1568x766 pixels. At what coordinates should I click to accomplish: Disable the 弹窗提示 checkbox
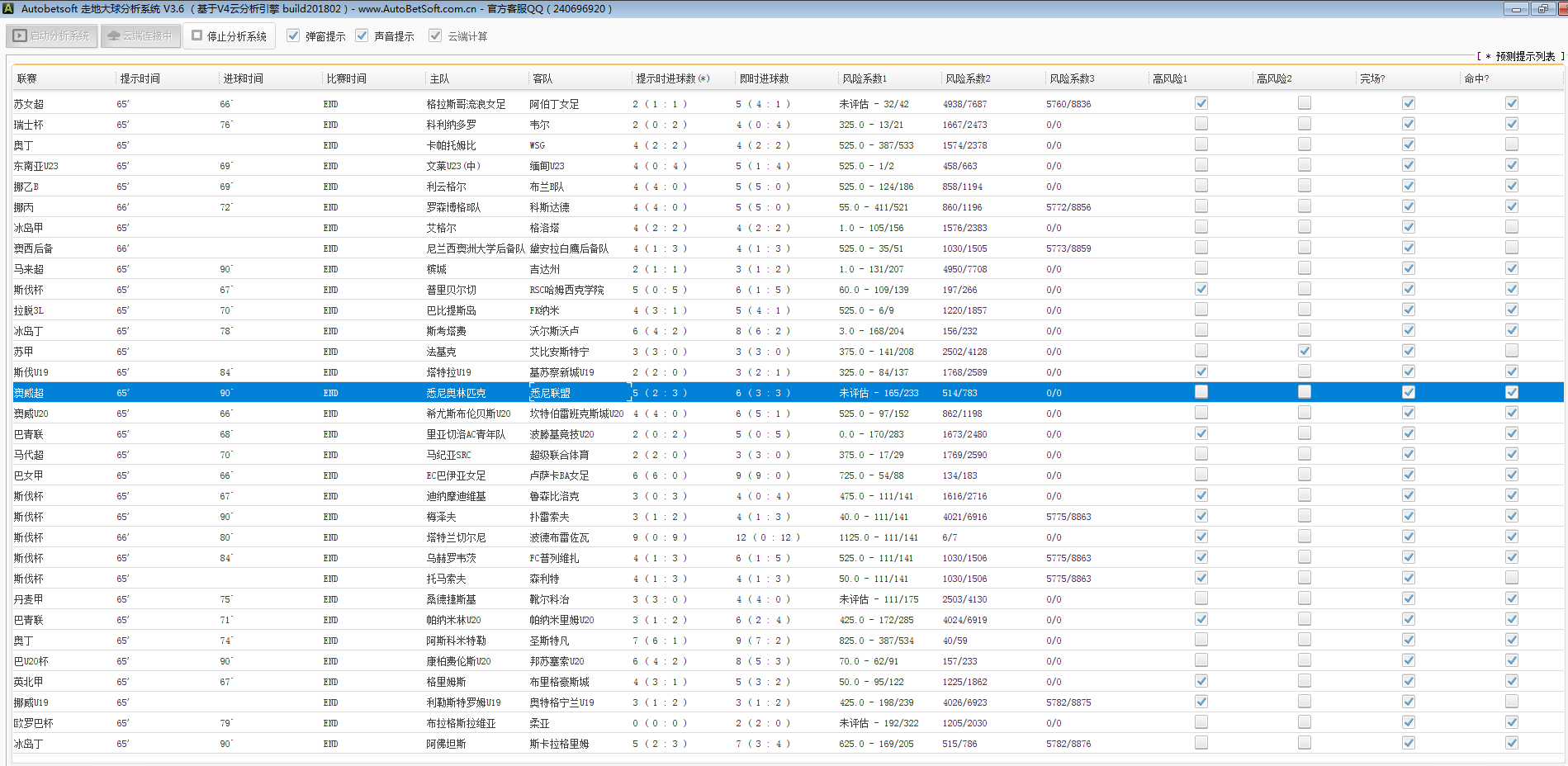coord(293,35)
